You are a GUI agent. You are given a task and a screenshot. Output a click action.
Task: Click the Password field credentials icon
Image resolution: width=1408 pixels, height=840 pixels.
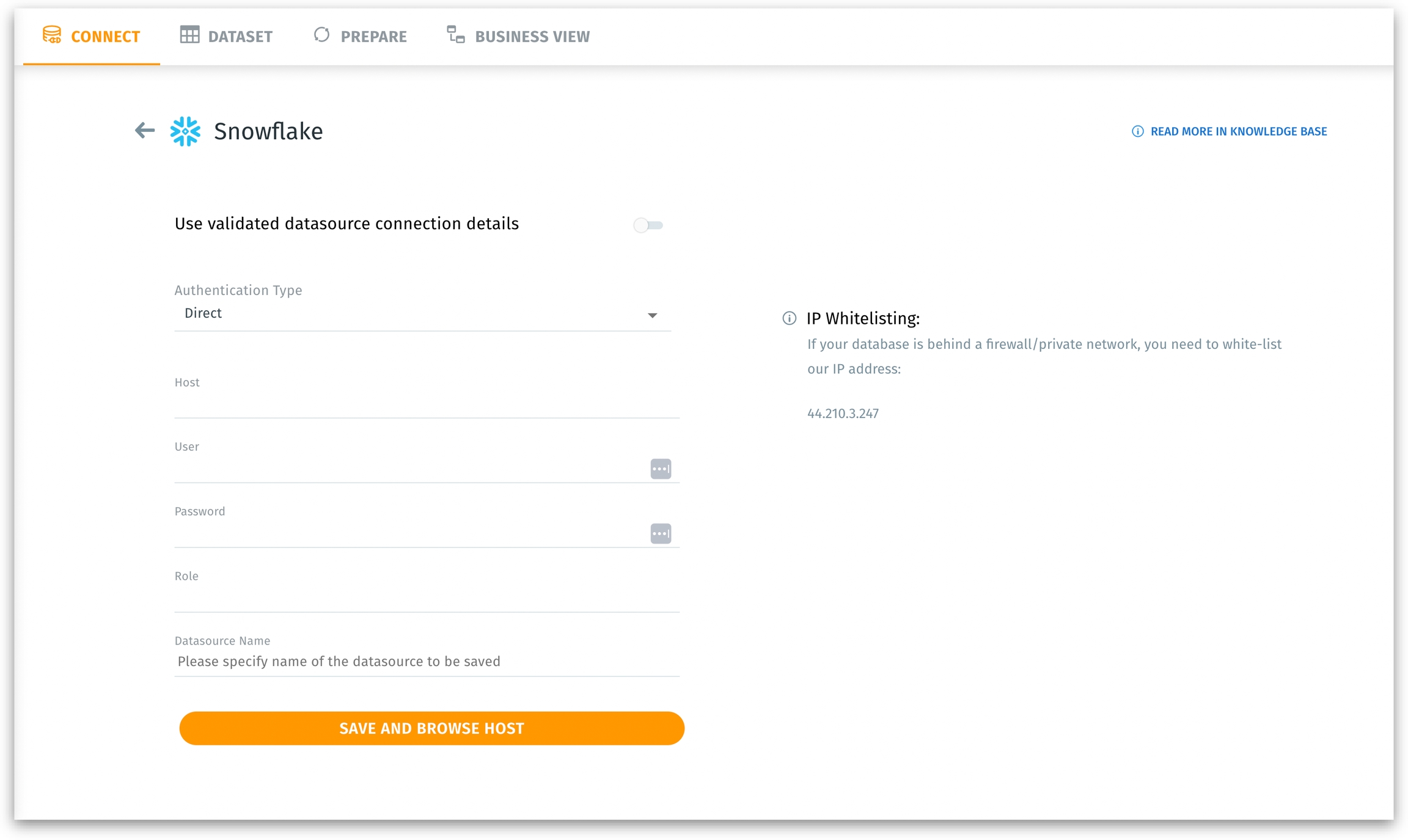tap(660, 533)
